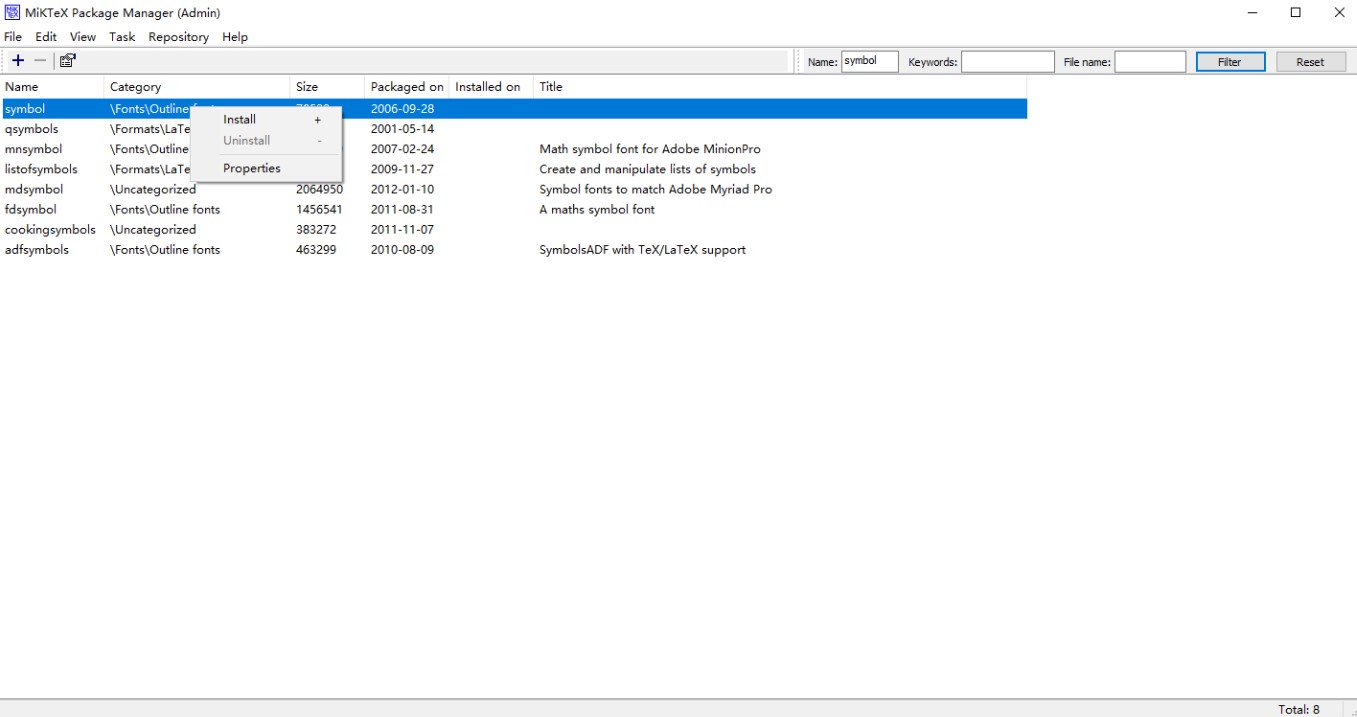Select the fdsymbol package row
The image size is (1357, 717).
pos(513,209)
